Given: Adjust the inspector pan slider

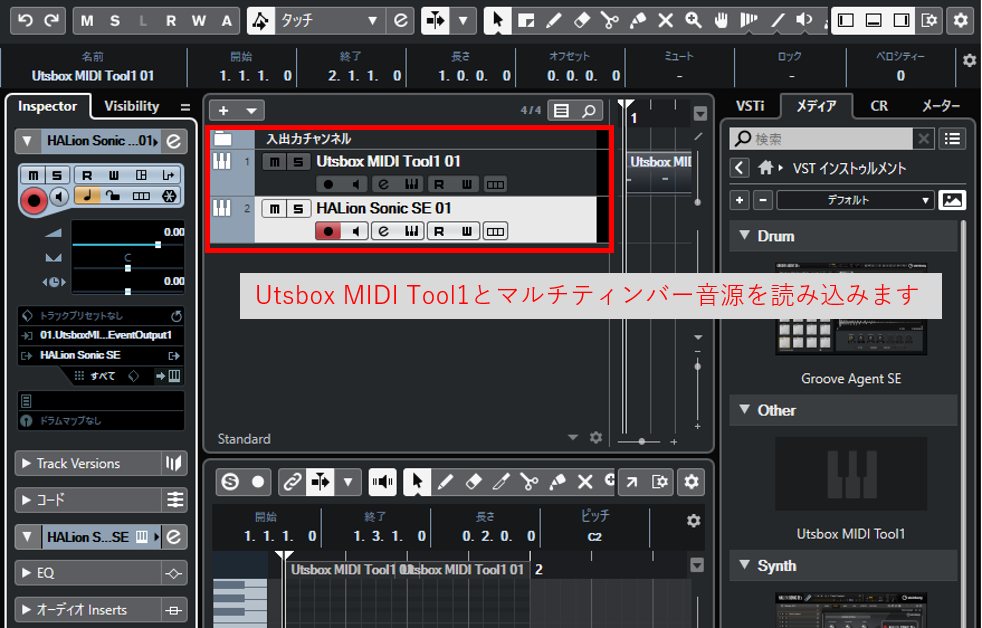Looking at the screenshot, I should (128, 268).
